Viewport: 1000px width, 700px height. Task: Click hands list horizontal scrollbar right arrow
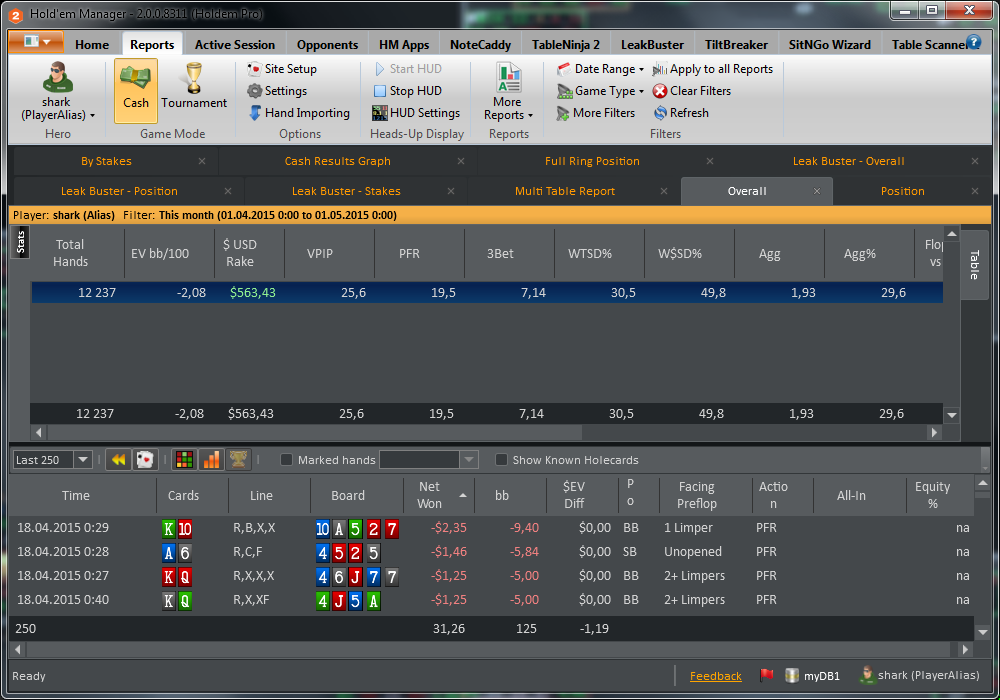point(966,649)
